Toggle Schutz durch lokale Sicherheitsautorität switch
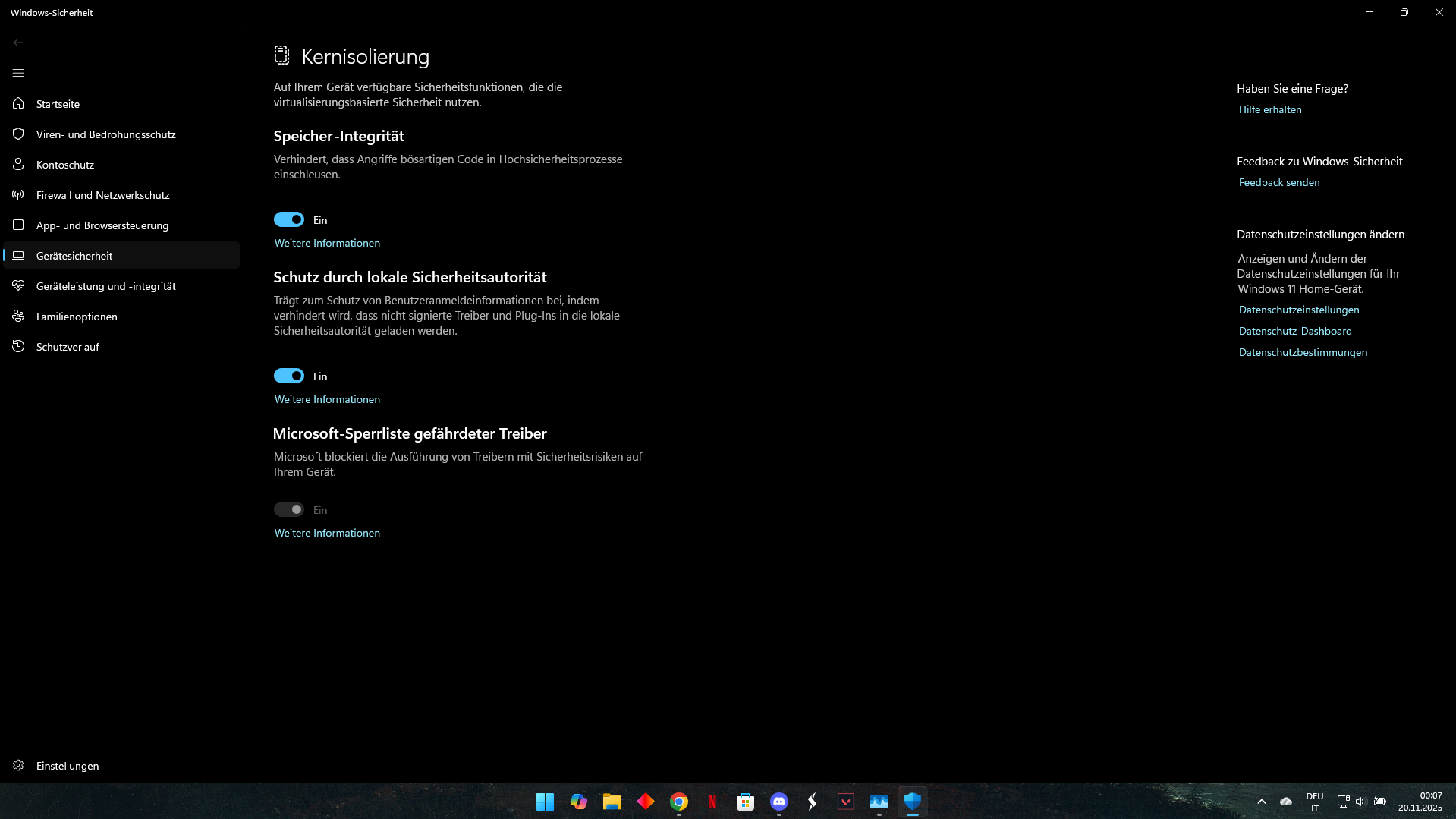 click(289, 376)
